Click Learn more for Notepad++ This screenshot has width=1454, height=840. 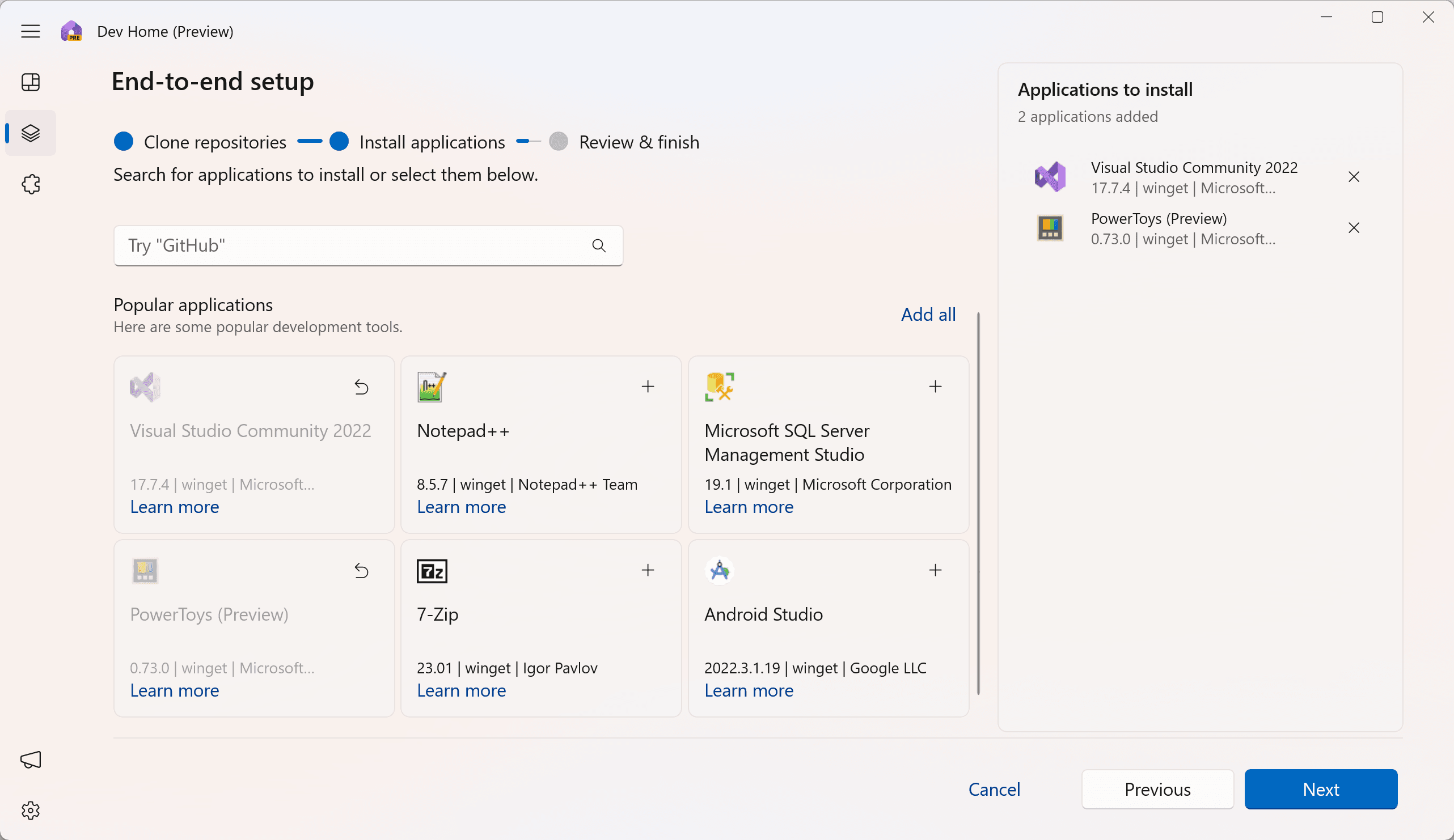[x=462, y=506]
